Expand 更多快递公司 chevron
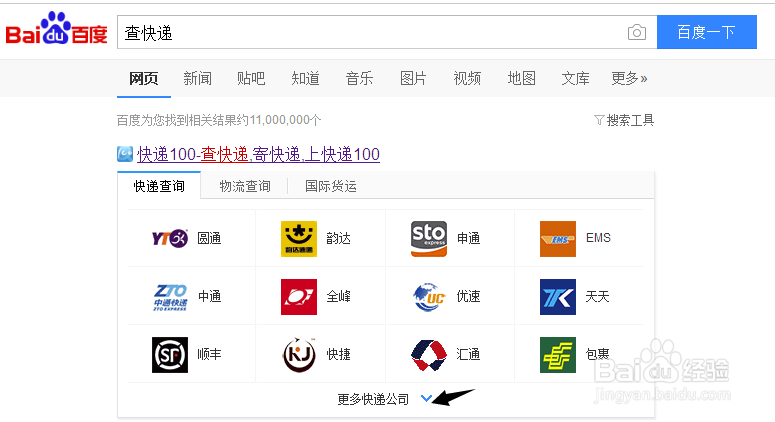Viewport: 775px width, 422px height. [x=426, y=398]
